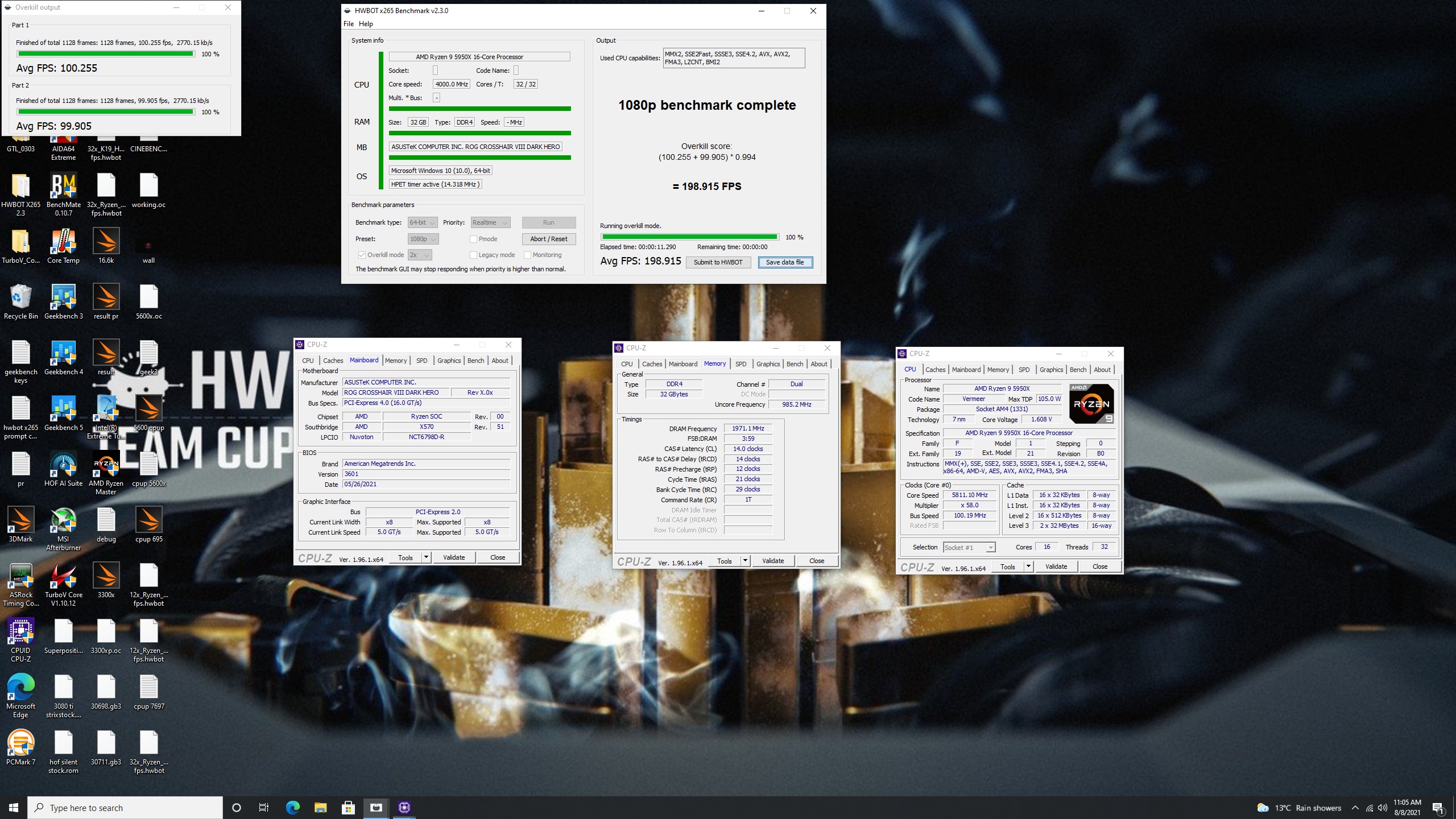Select the Bench tab in Mainboard CPU-Z window
Viewport: 1456px width, 819px height.
click(x=475, y=361)
